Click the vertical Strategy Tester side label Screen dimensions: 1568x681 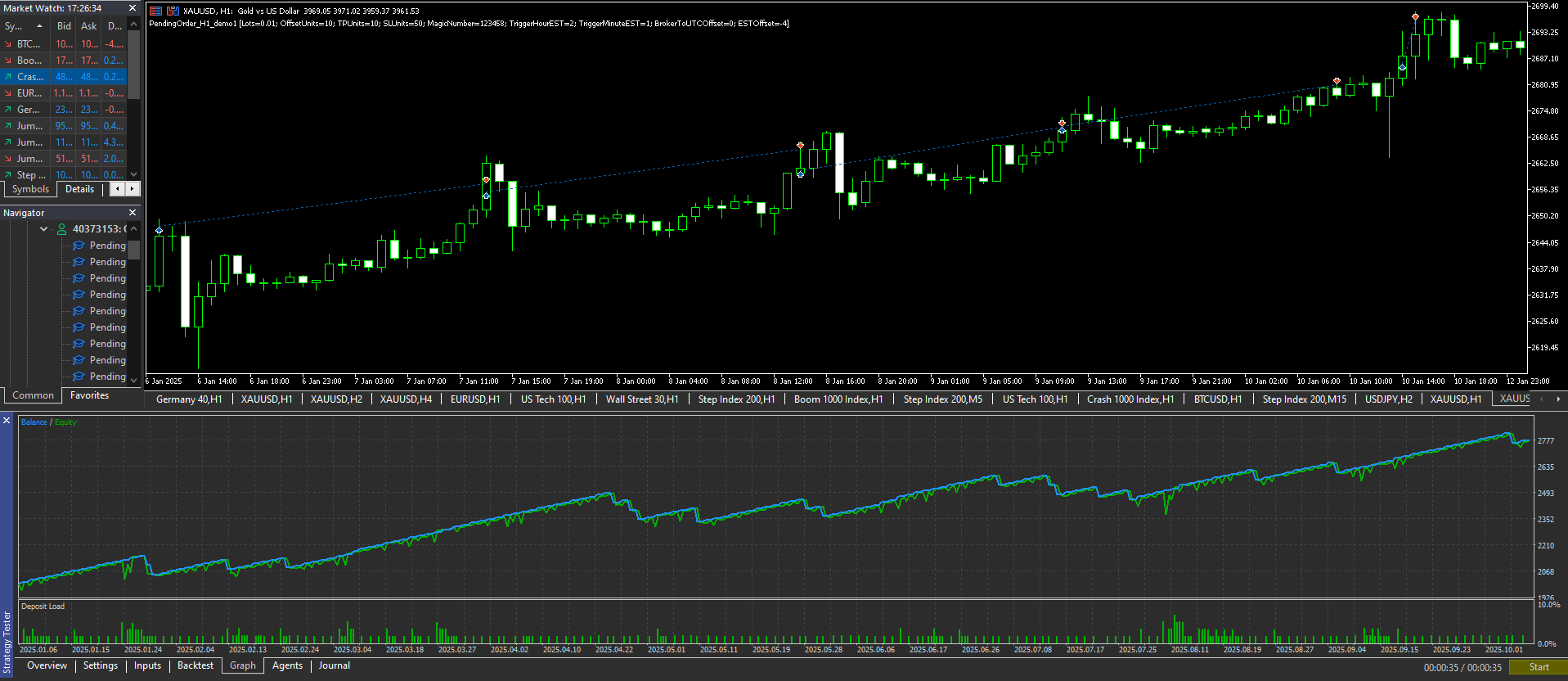point(7,642)
